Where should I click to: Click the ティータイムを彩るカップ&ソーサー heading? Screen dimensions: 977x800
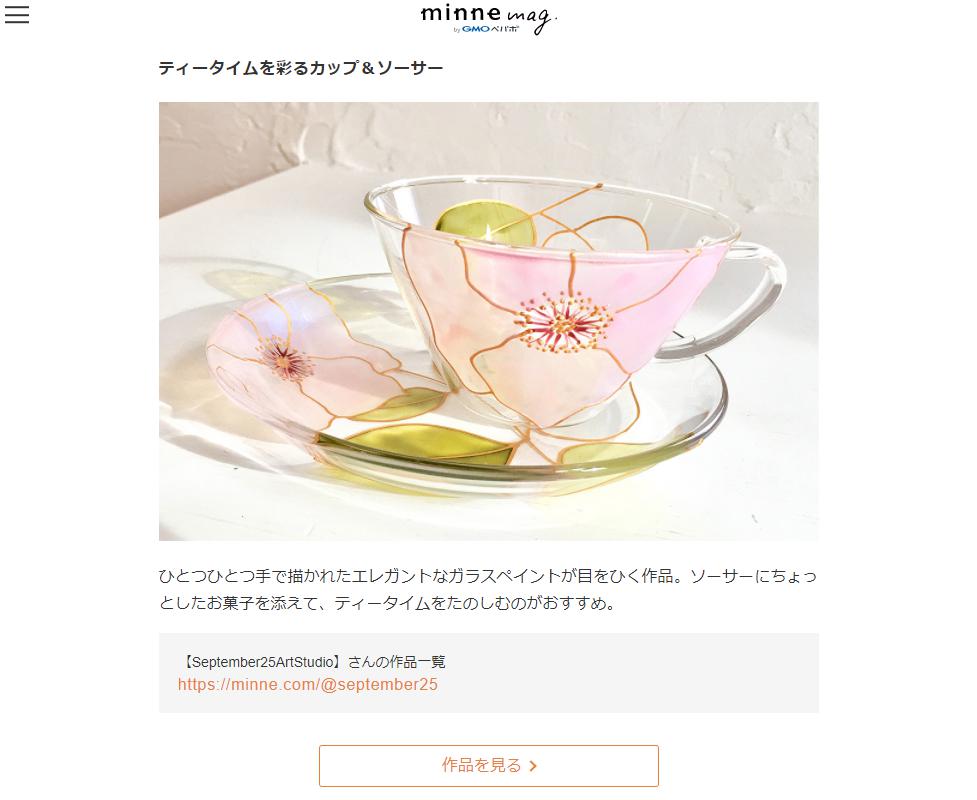[x=300, y=67]
